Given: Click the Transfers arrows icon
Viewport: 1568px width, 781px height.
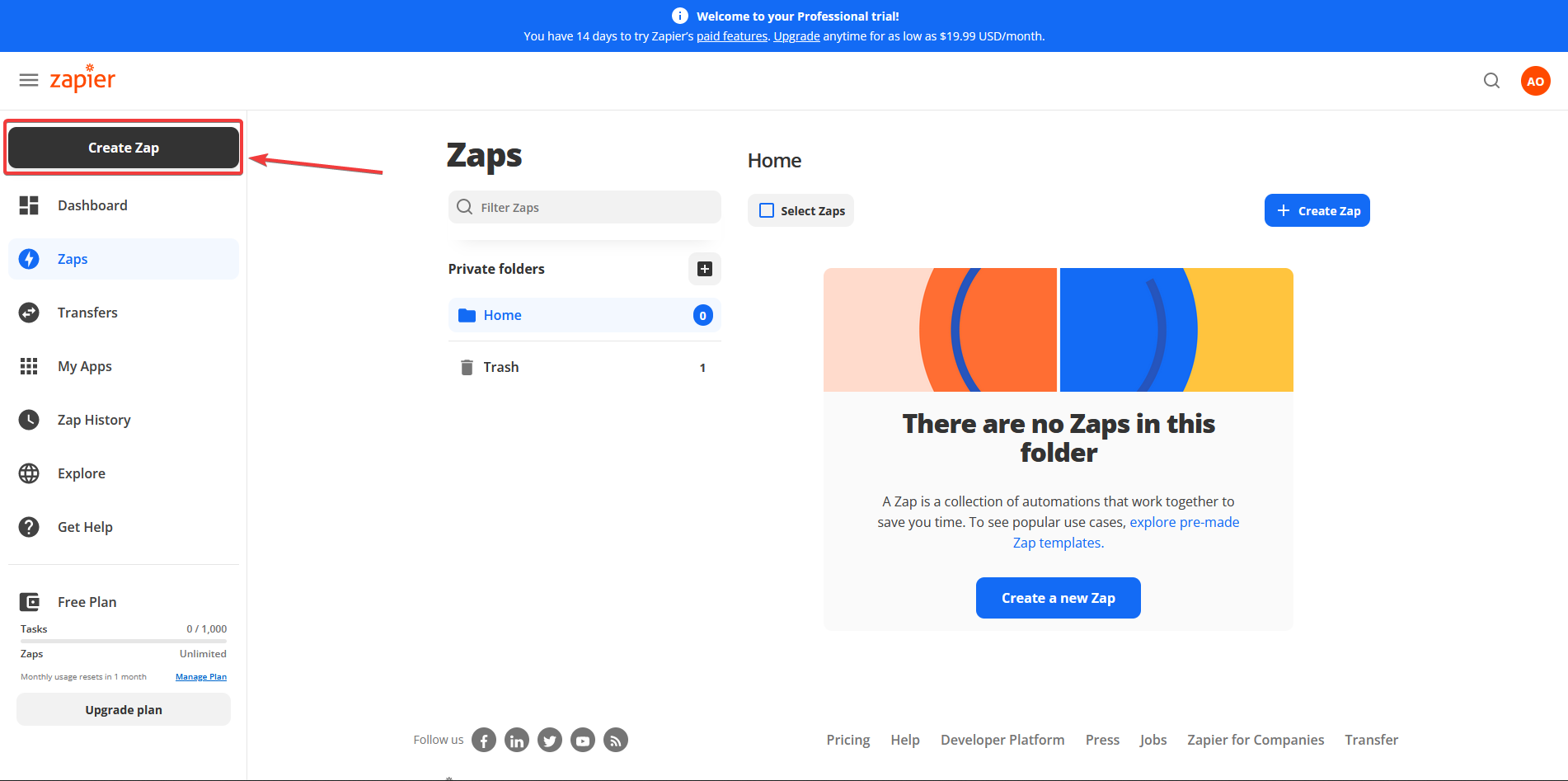Looking at the screenshot, I should point(29,313).
